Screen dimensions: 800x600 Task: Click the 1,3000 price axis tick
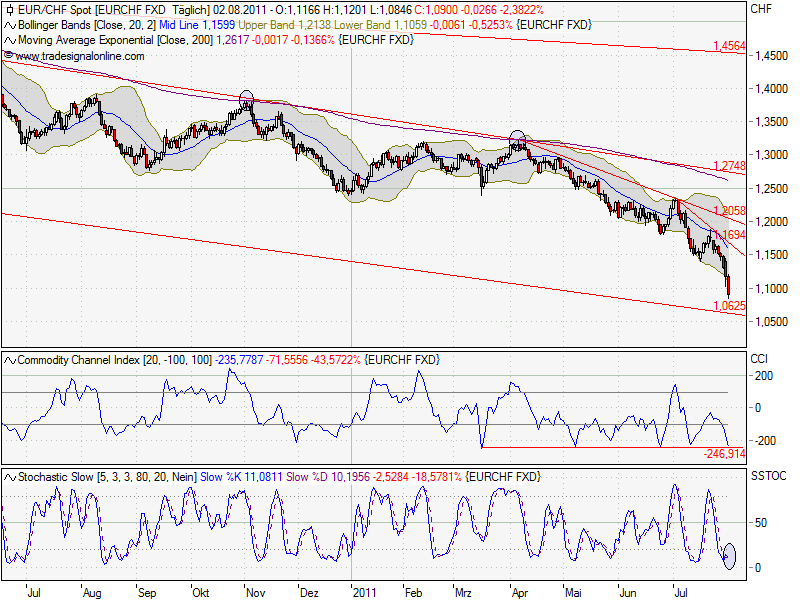pyautogui.click(x=771, y=156)
